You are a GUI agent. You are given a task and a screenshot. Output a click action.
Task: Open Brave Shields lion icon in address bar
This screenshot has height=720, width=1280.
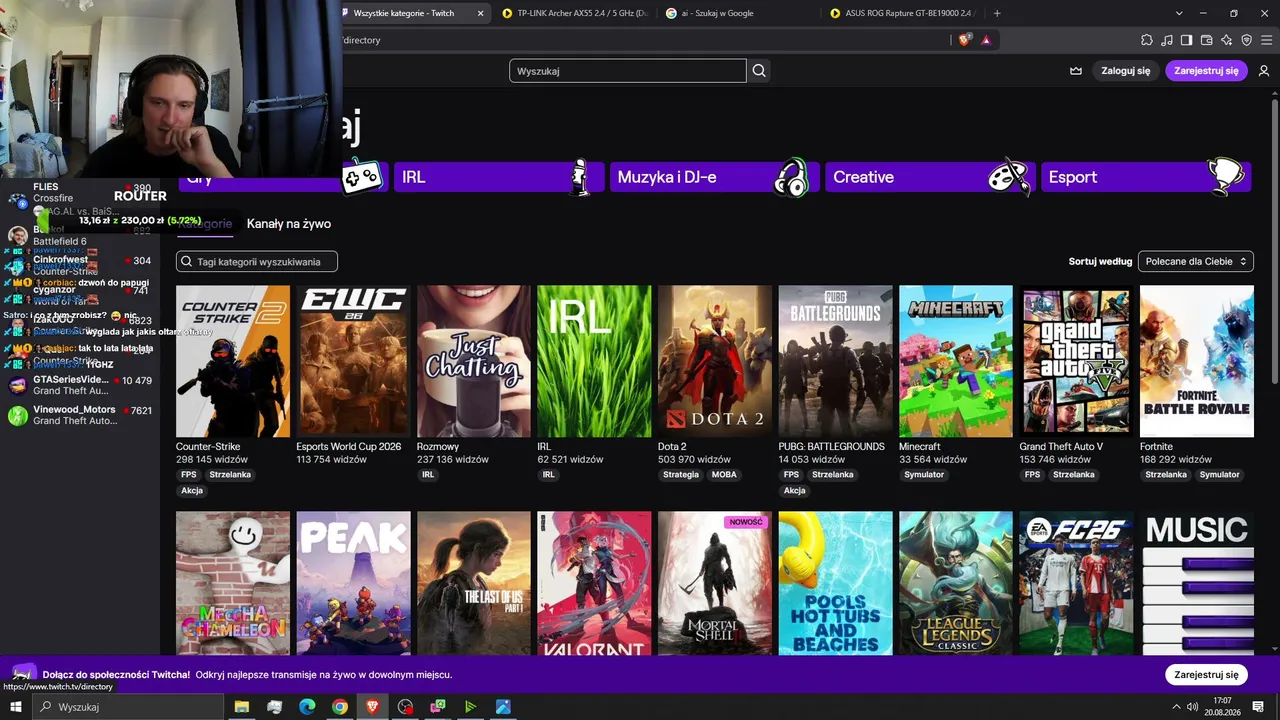click(964, 40)
